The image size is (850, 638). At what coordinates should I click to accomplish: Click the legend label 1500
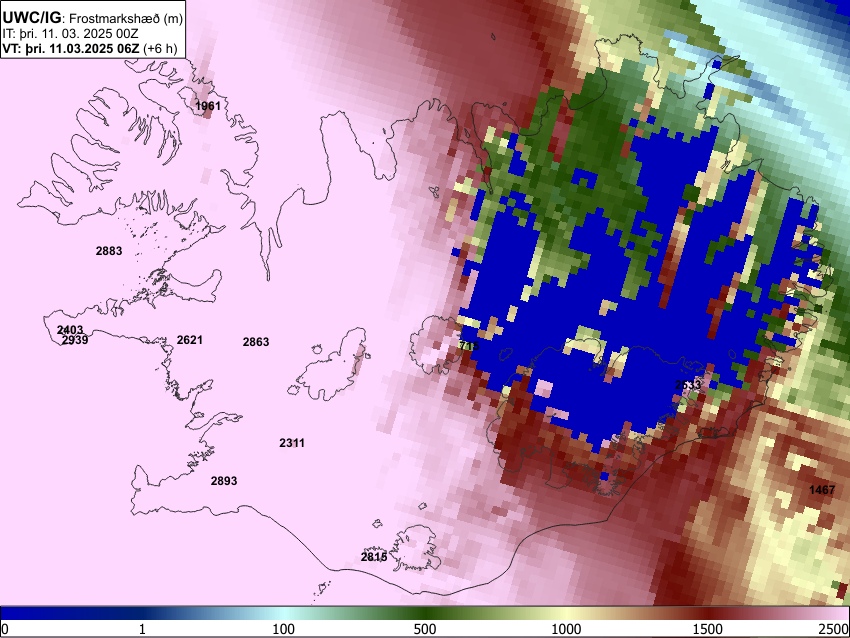[708, 629]
